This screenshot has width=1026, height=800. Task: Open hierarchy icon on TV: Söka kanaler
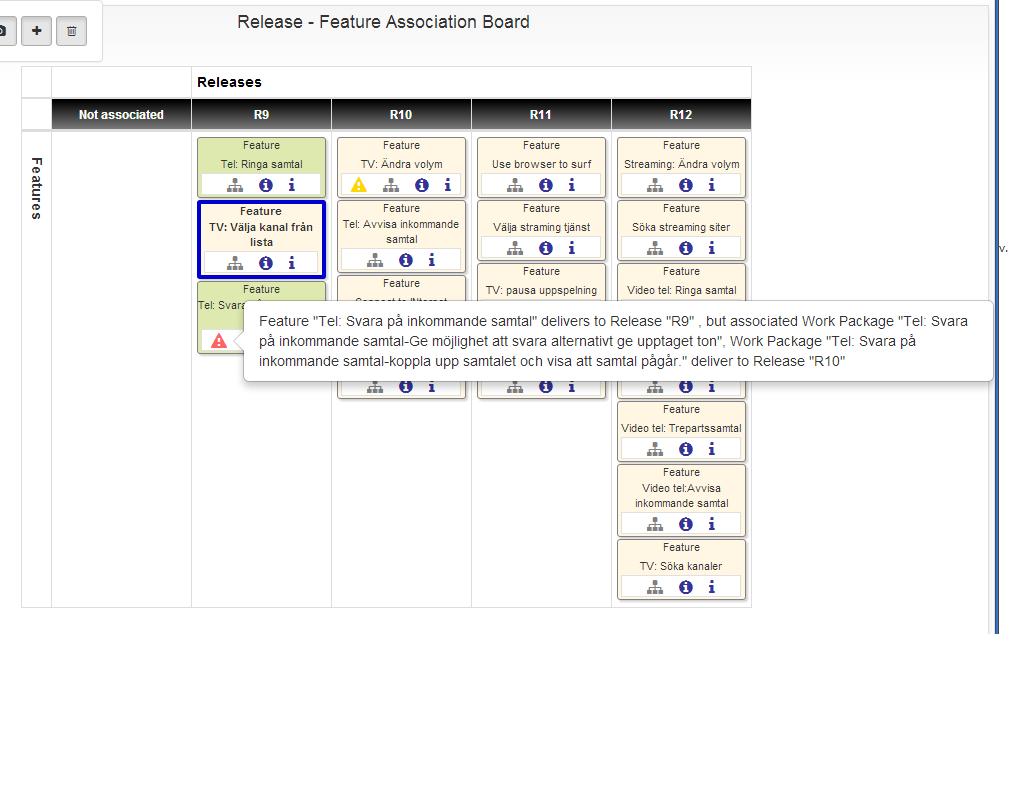click(x=655, y=587)
